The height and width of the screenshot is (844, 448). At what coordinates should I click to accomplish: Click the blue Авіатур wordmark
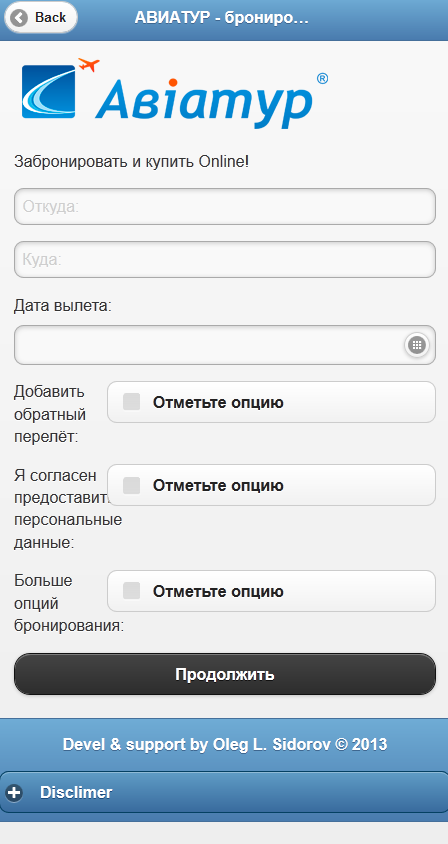click(204, 103)
